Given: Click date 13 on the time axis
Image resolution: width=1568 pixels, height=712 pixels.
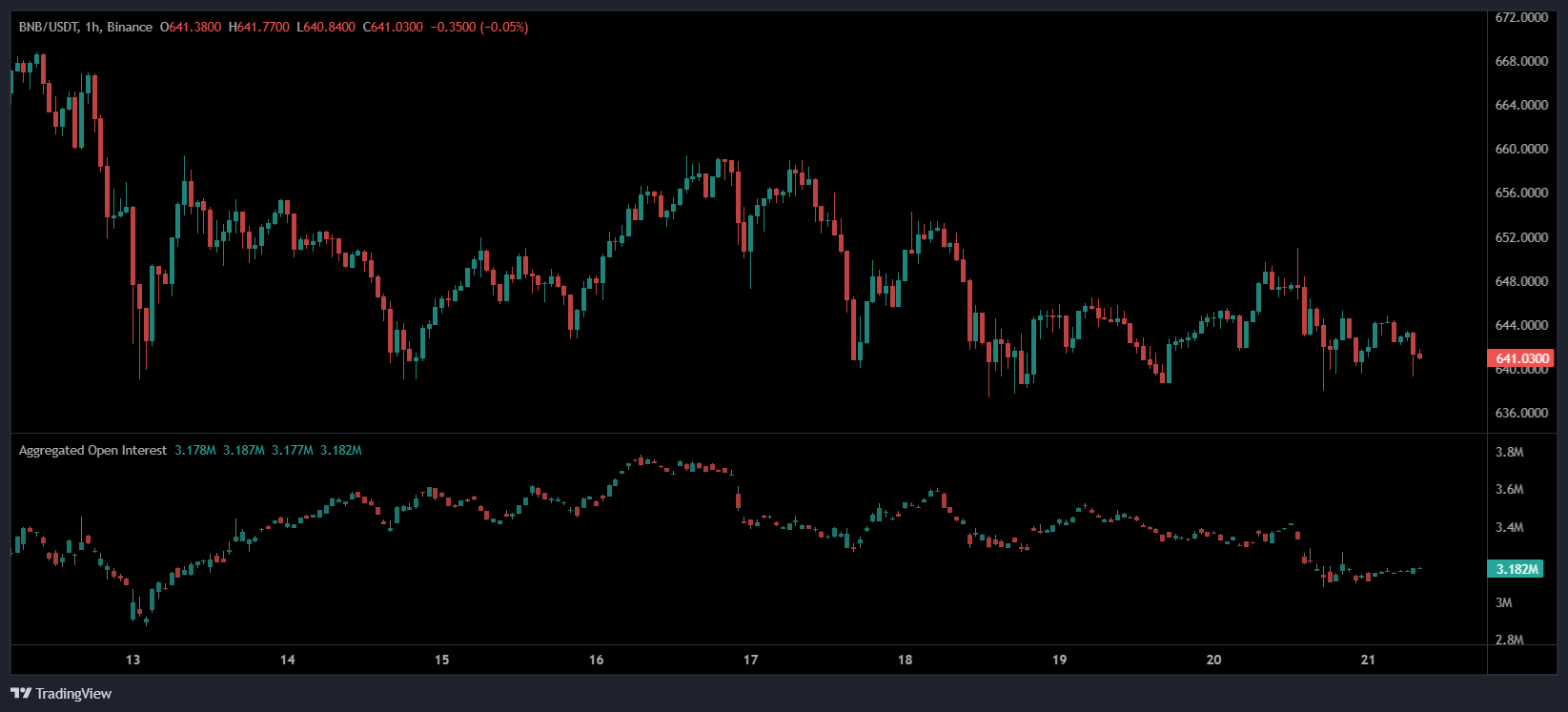Looking at the screenshot, I should tap(132, 660).
